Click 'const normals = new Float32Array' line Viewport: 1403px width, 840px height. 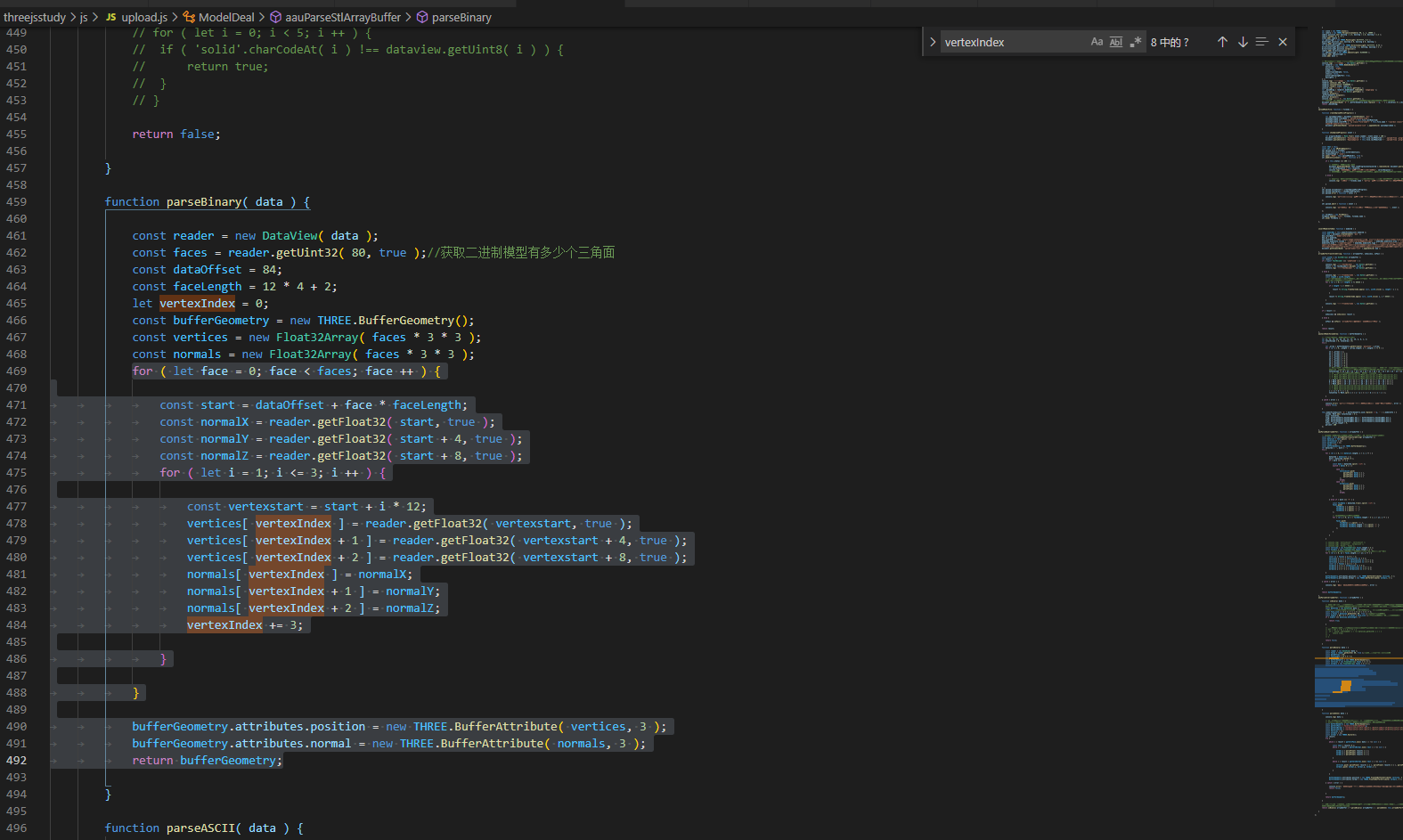(304, 354)
